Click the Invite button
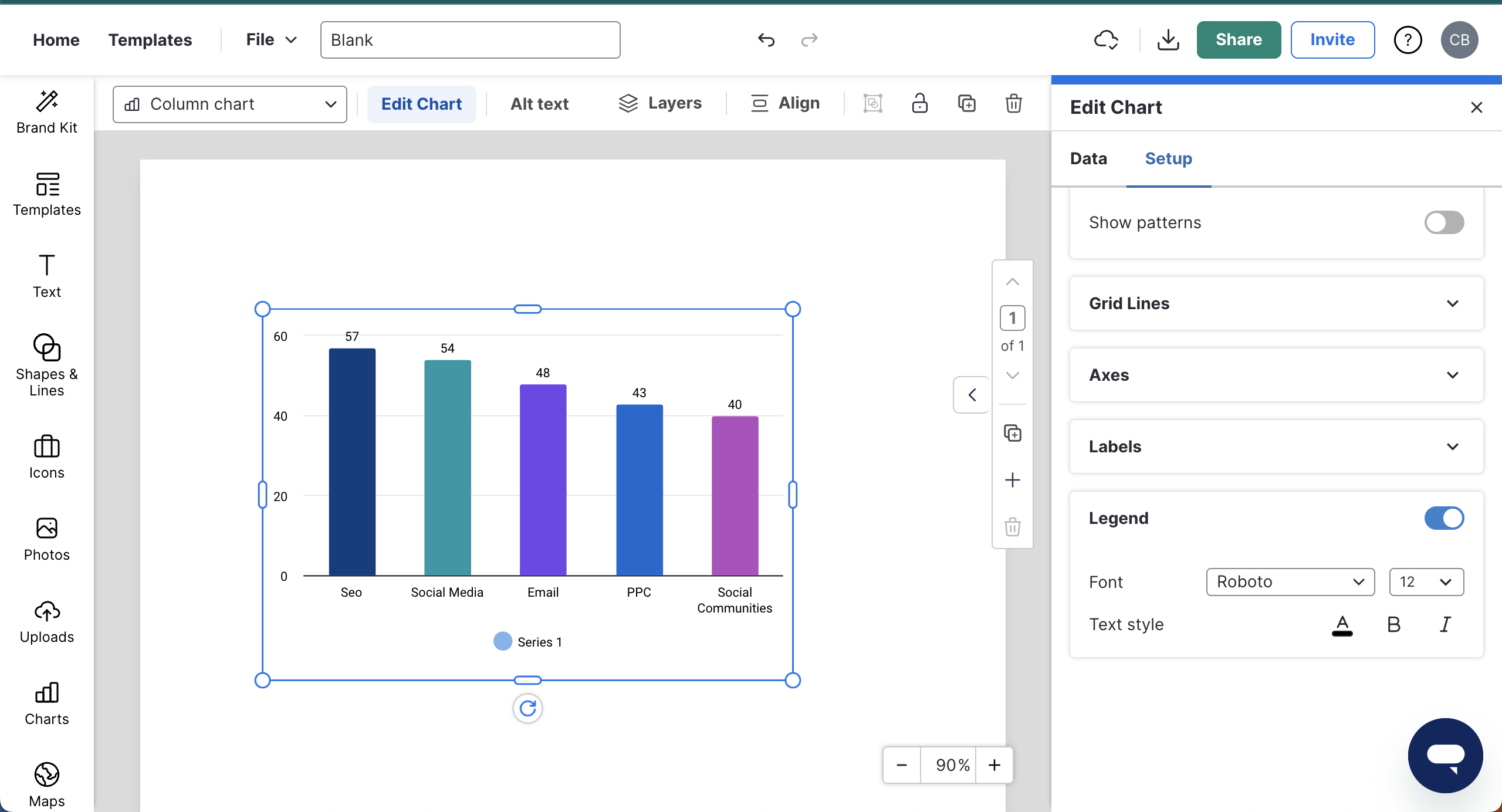 click(x=1332, y=39)
